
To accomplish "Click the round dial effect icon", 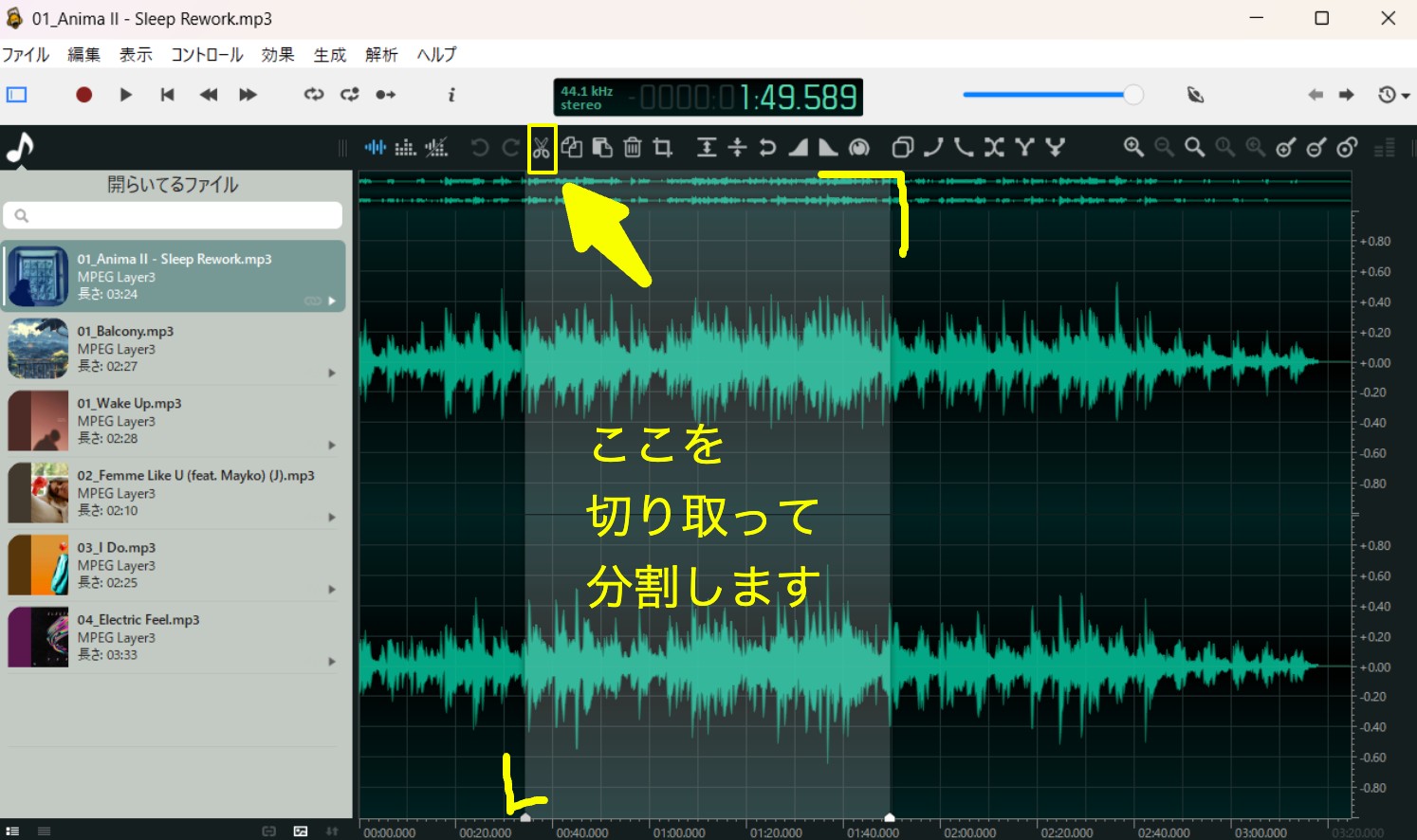I will tap(859, 147).
